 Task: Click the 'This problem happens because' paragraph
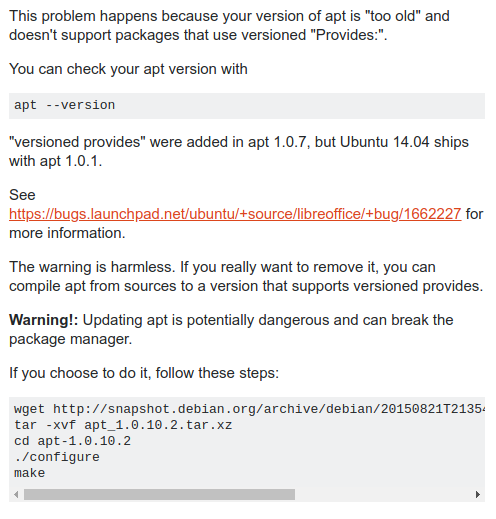click(x=229, y=26)
